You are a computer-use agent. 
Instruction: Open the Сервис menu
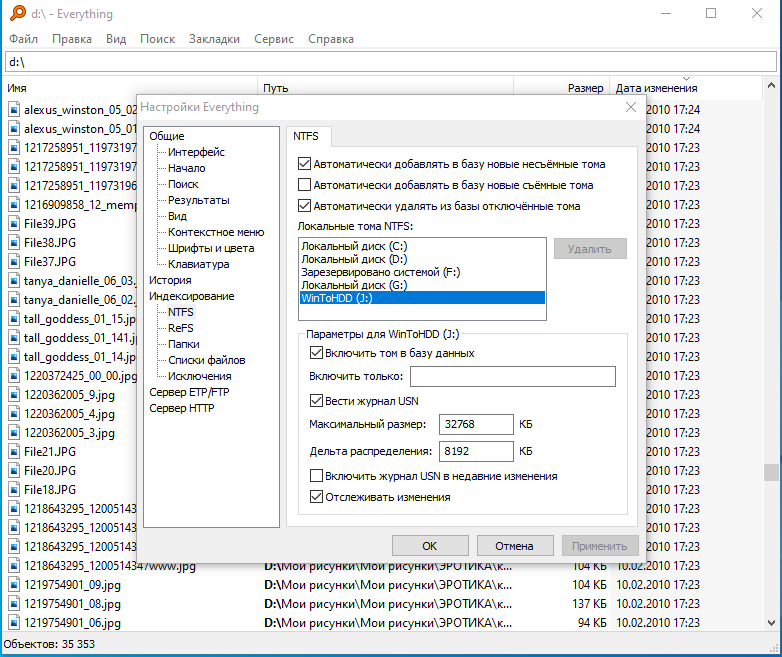[x=274, y=39]
